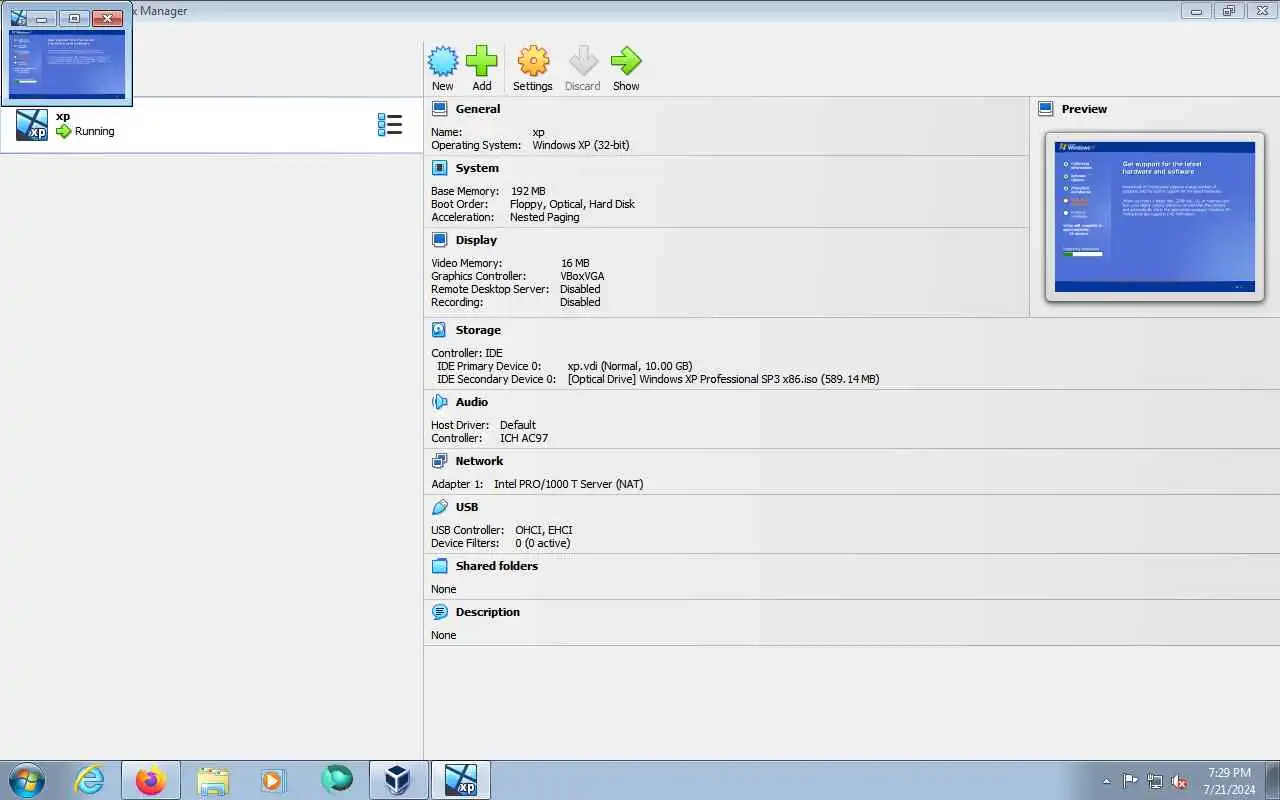This screenshot has height=800, width=1280.
Task: Click 'None' under Shared folders
Action: tap(444, 589)
